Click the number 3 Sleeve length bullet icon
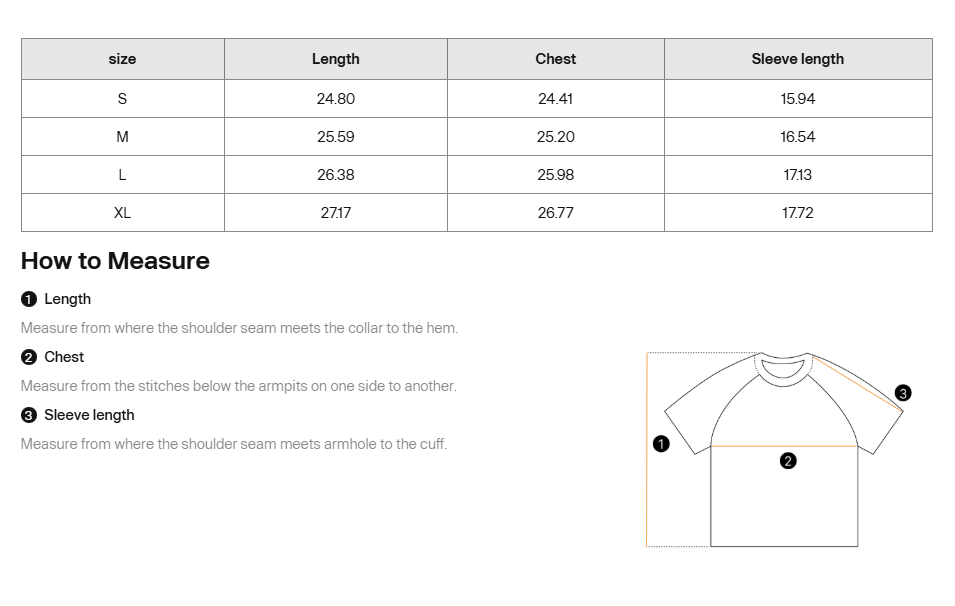Screen dimensions: 955x606 [x=29, y=415]
